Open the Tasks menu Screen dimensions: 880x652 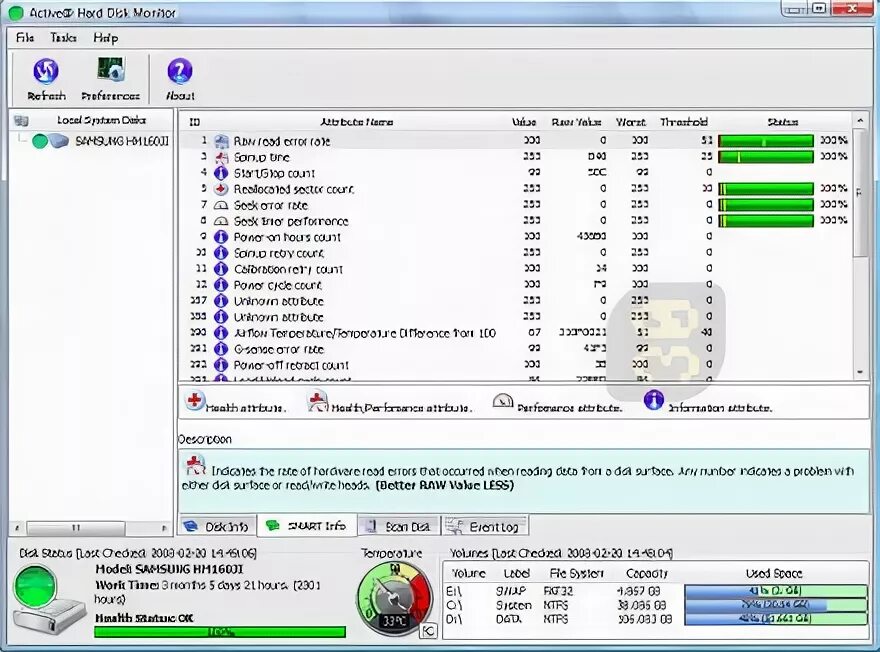point(63,38)
